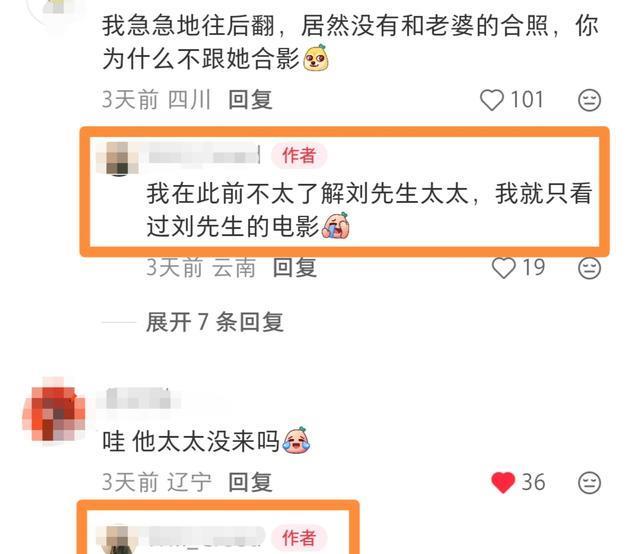Tap the dislike face beside 101 likes
640x554 pixels.
click(589, 100)
